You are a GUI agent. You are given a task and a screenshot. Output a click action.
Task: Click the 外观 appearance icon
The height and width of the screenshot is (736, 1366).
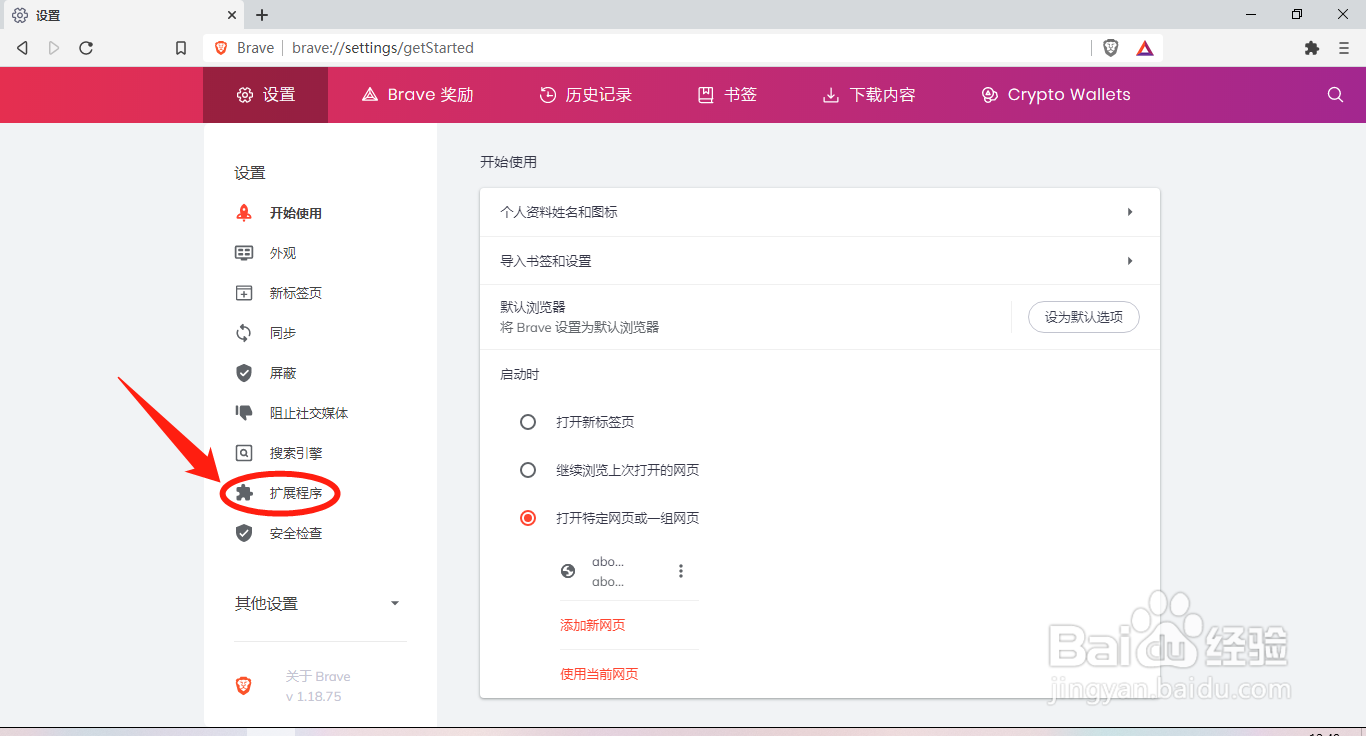[244, 253]
